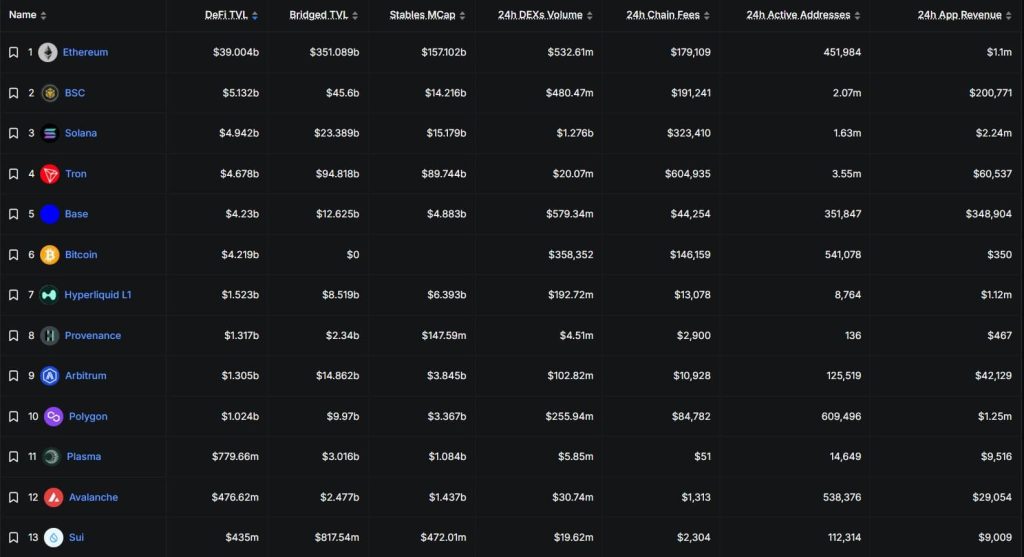The image size is (1024, 557).
Task: Click the Hyperliquid L1 logo icon
Action: point(49,295)
